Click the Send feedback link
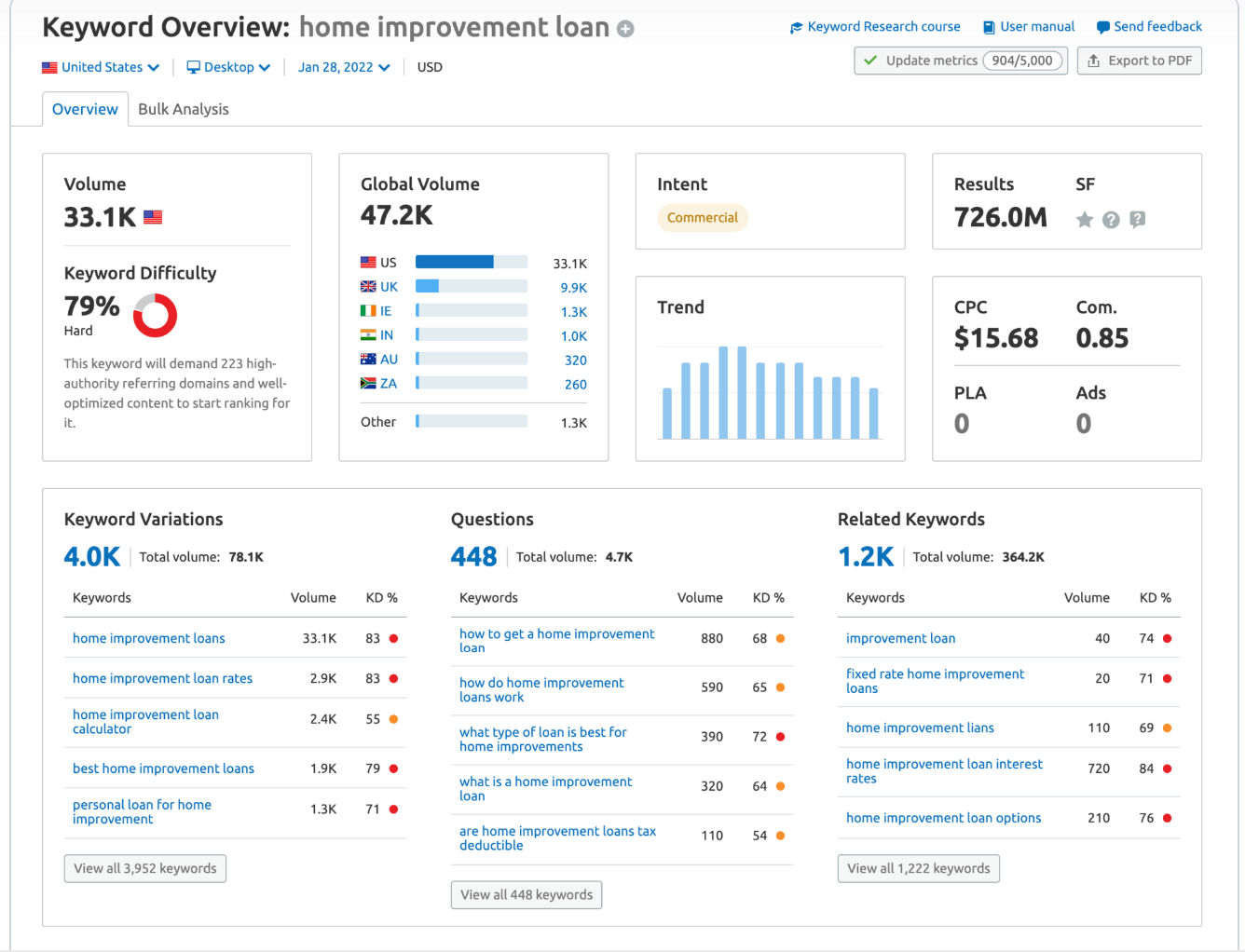The width and height of the screenshot is (1245, 952). point(1149,27)
